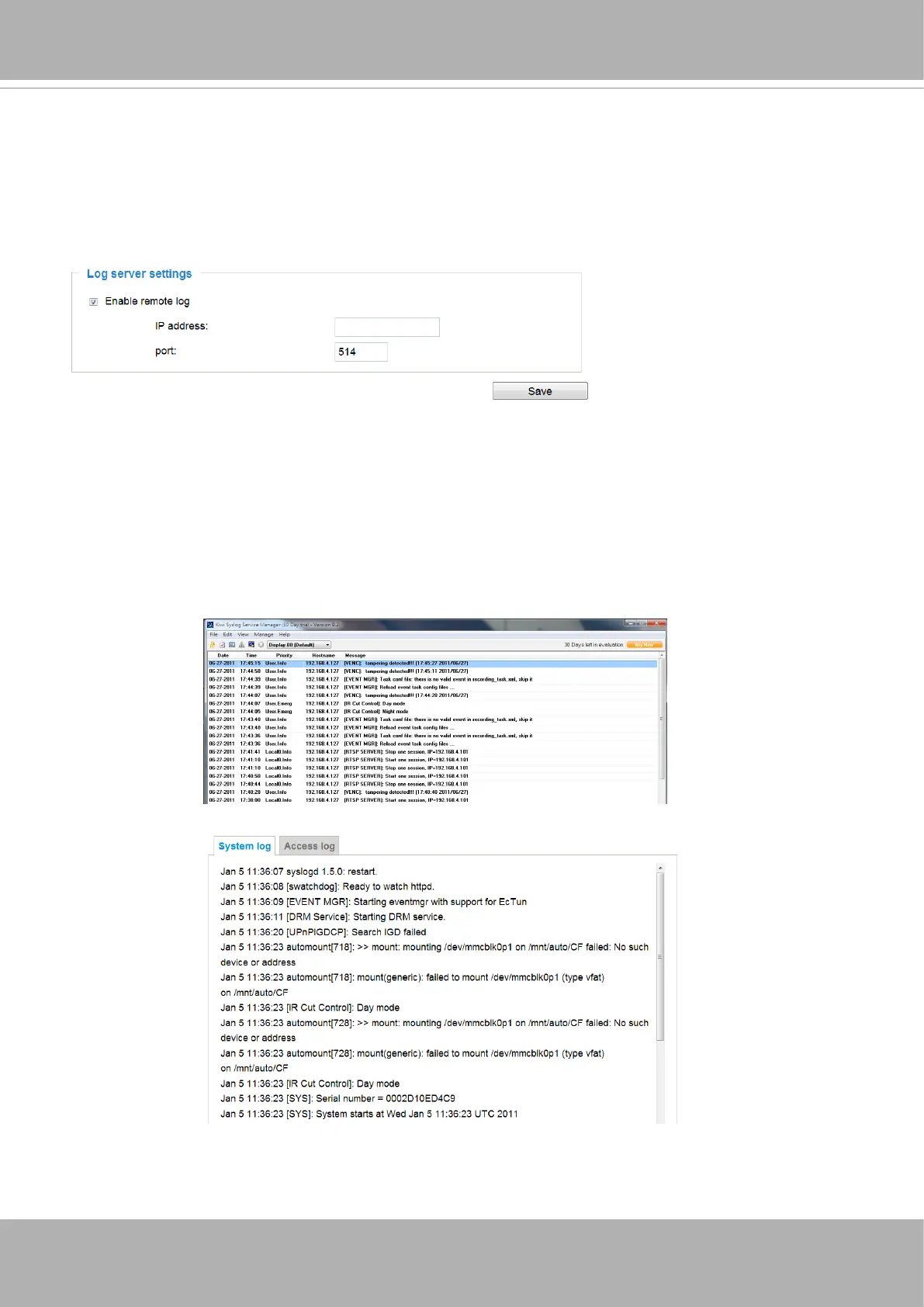924x1307 pixels.
Task: Click the Kiwi Syslog vertical scrollbar
Action: click(662, 730)
